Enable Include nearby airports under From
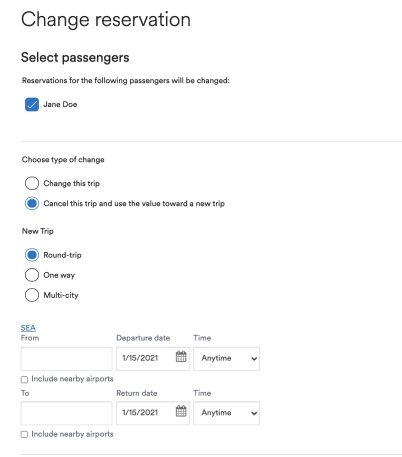The image size is (402, 457). coord(24,380)
